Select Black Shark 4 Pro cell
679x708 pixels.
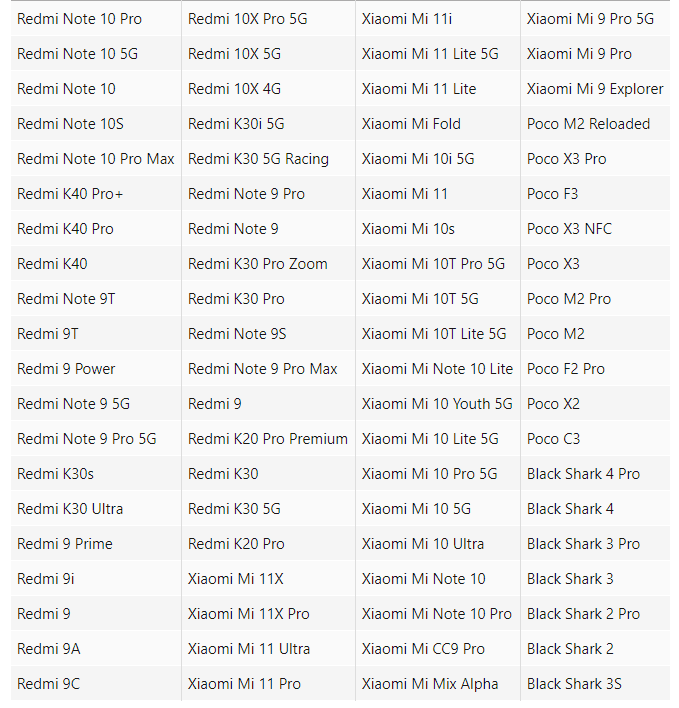(x=583, y=474)
